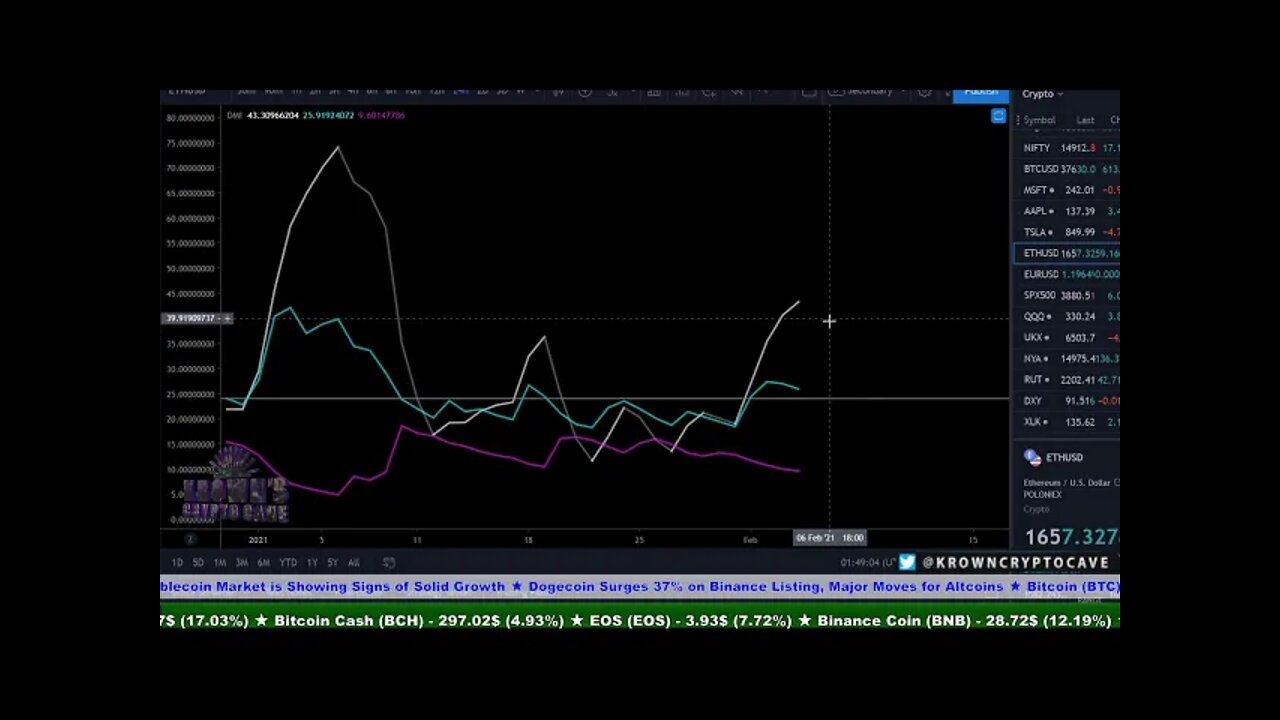
Task: Select the NIFTY row in the watchlist
Action: pos(1066,148)
